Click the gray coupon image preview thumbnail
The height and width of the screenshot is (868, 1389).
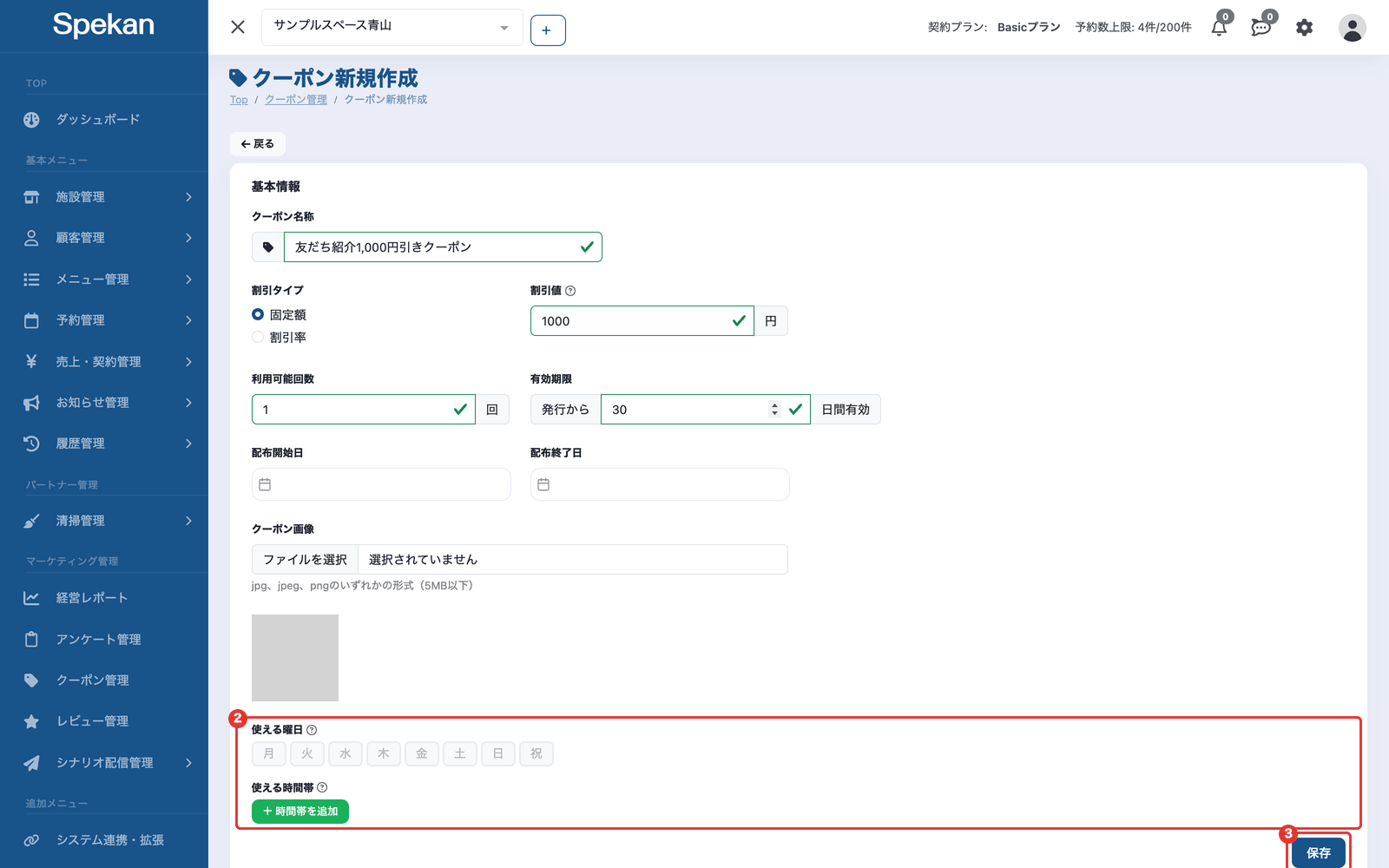point(295,658)
